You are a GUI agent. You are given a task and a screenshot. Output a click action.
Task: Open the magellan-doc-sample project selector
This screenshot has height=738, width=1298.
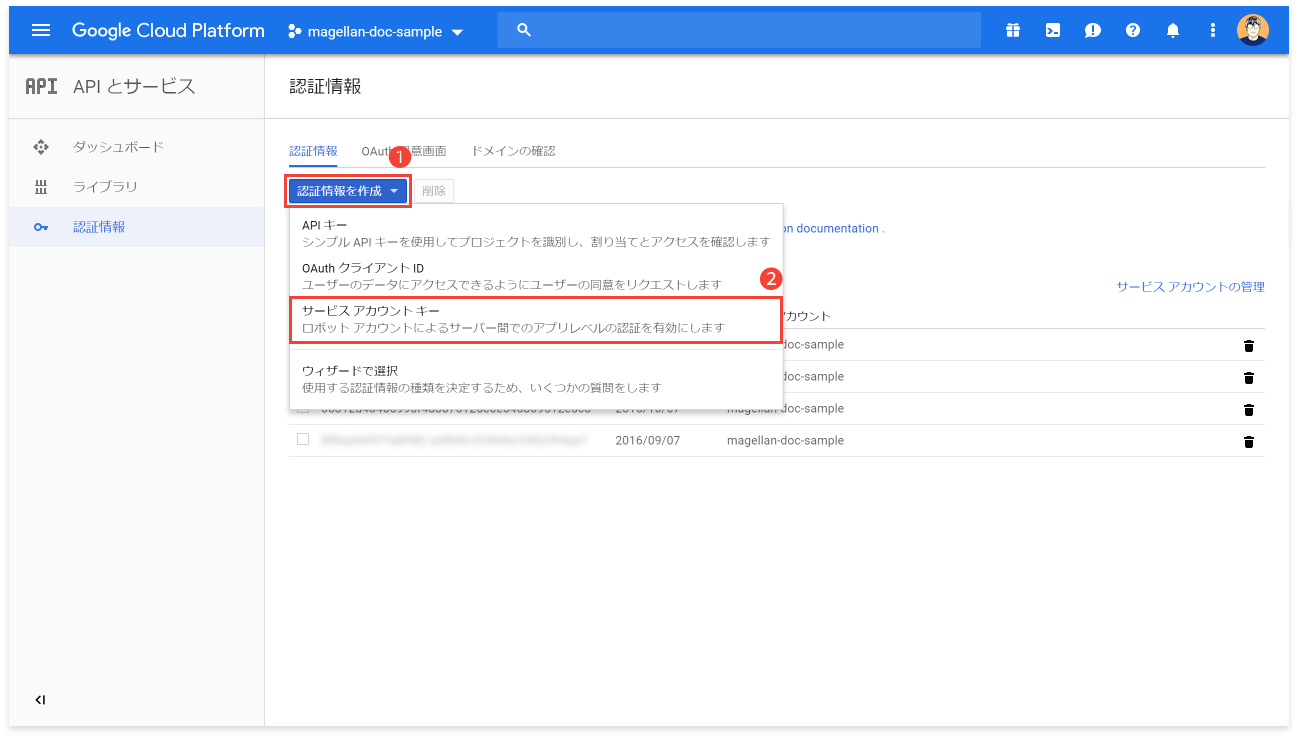click(x=375, y=31)
